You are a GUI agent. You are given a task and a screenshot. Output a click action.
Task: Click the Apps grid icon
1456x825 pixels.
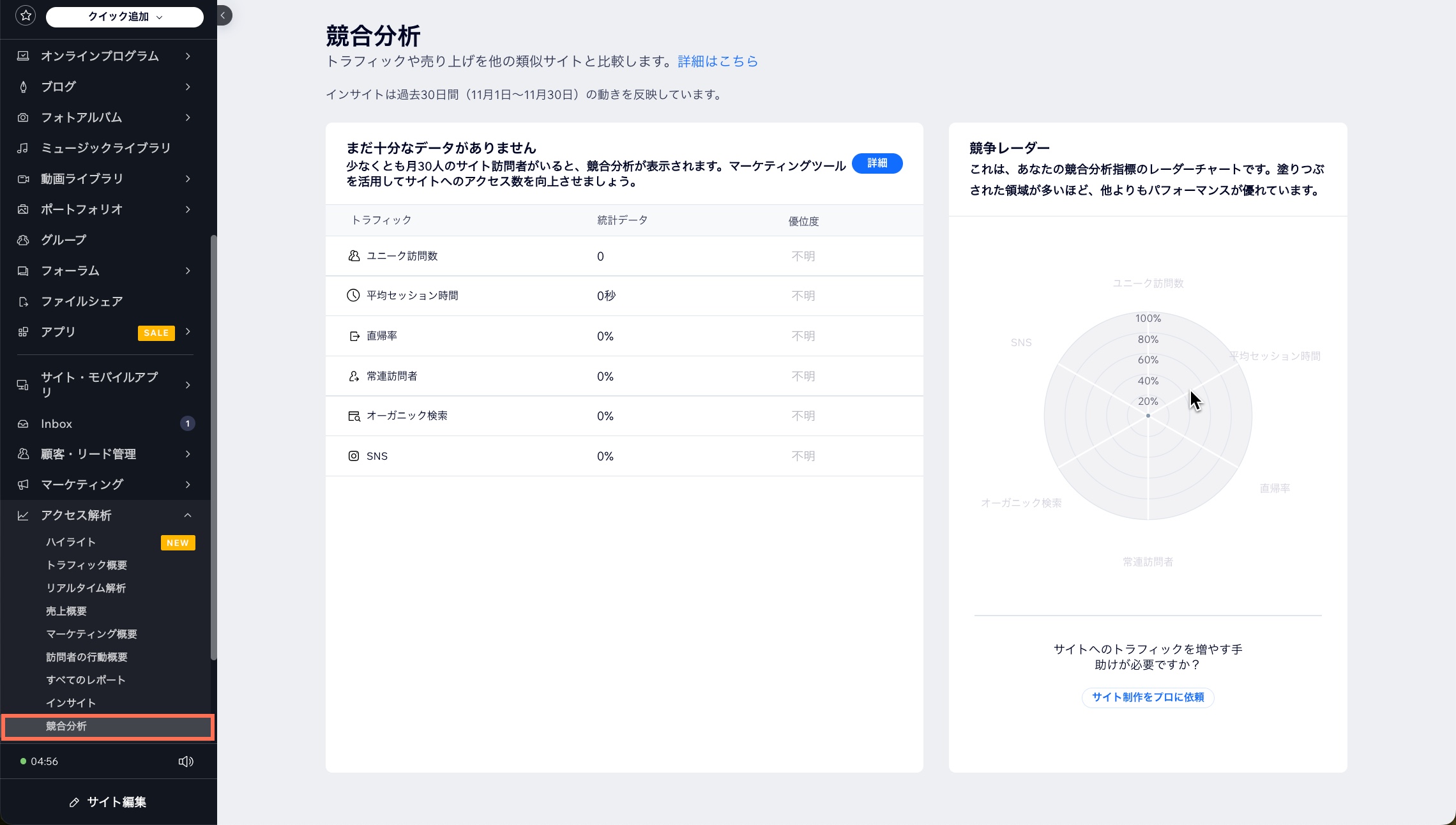pyautogui.click(x=23, y=332)
